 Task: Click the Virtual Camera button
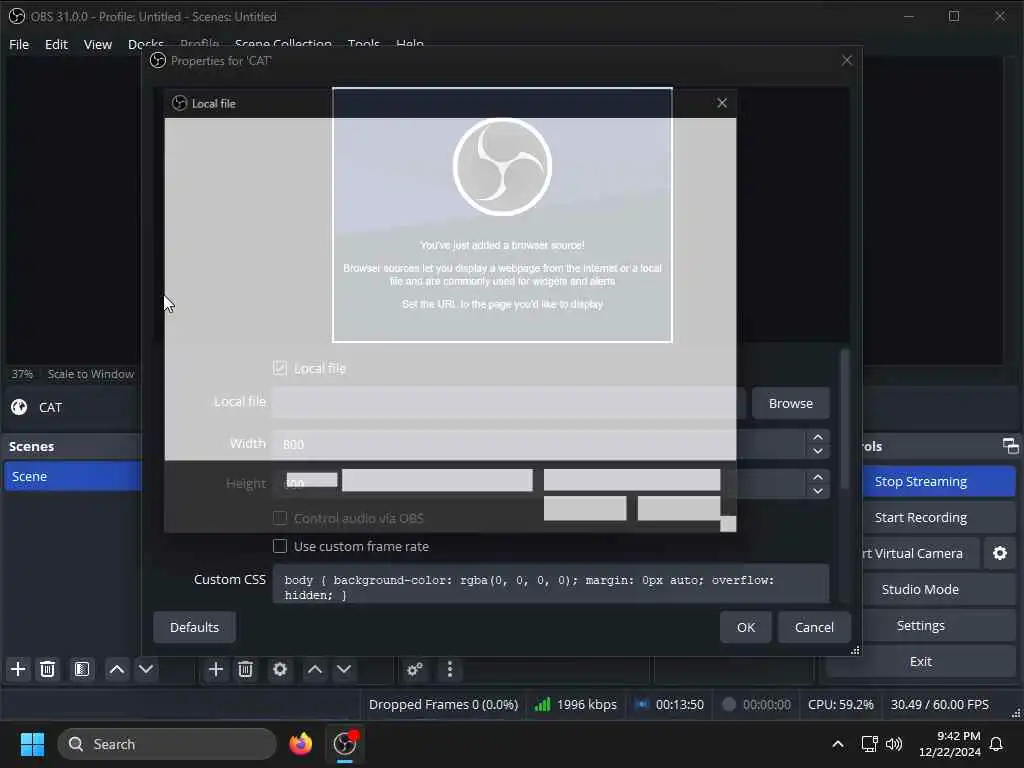pos(921,553)
